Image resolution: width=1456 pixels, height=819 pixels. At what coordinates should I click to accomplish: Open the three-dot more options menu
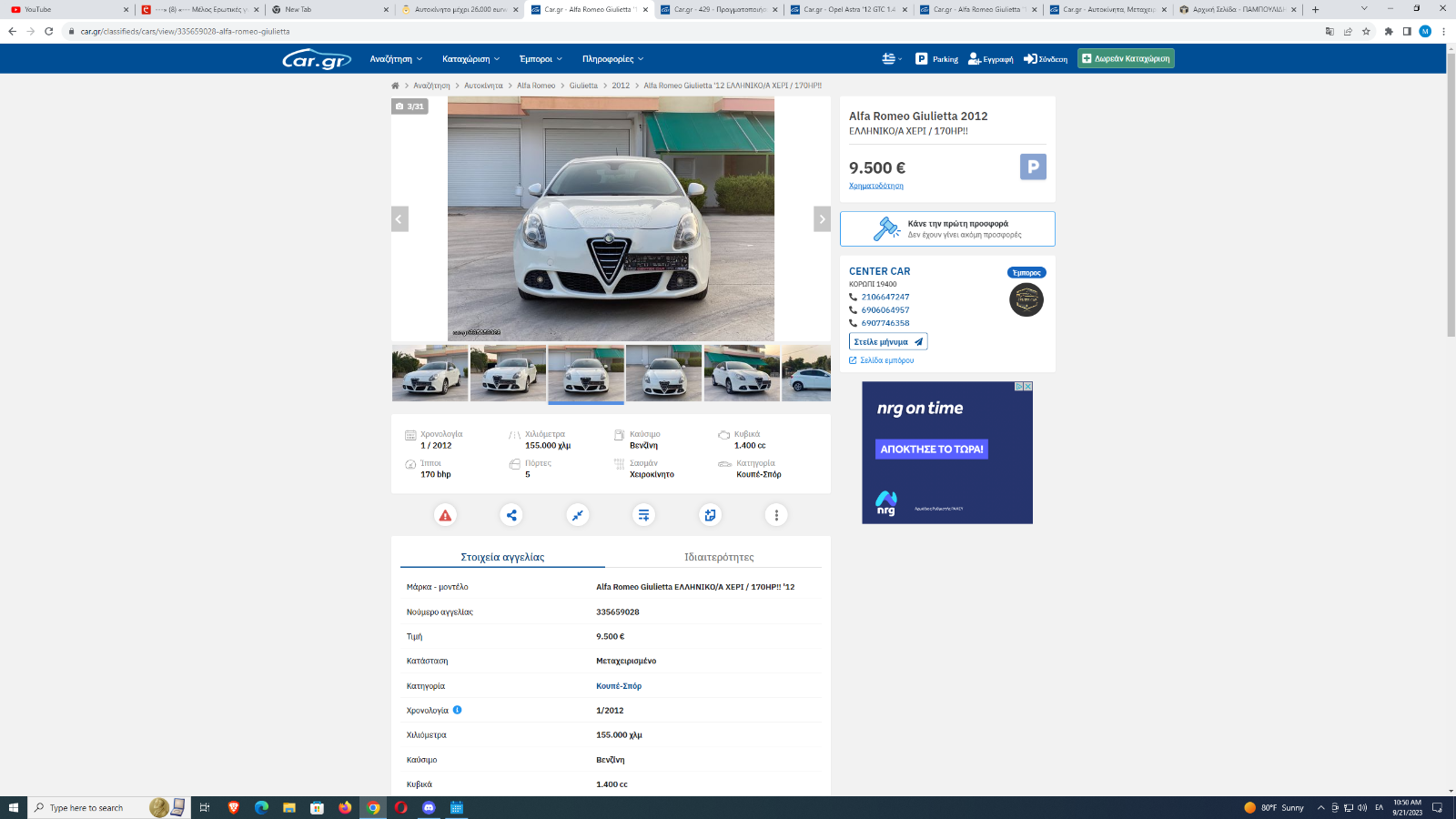pos(776,515)
